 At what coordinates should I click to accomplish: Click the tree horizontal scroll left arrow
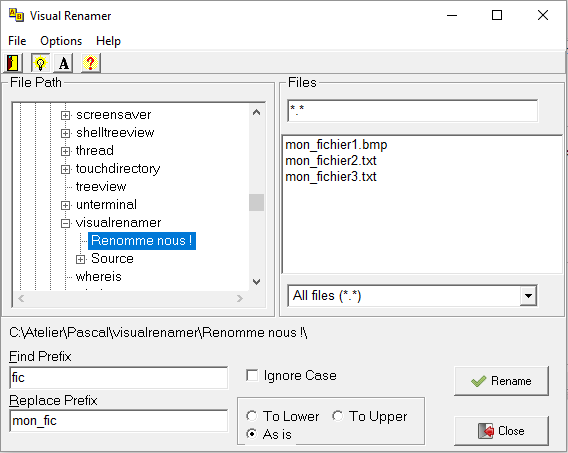21,298
